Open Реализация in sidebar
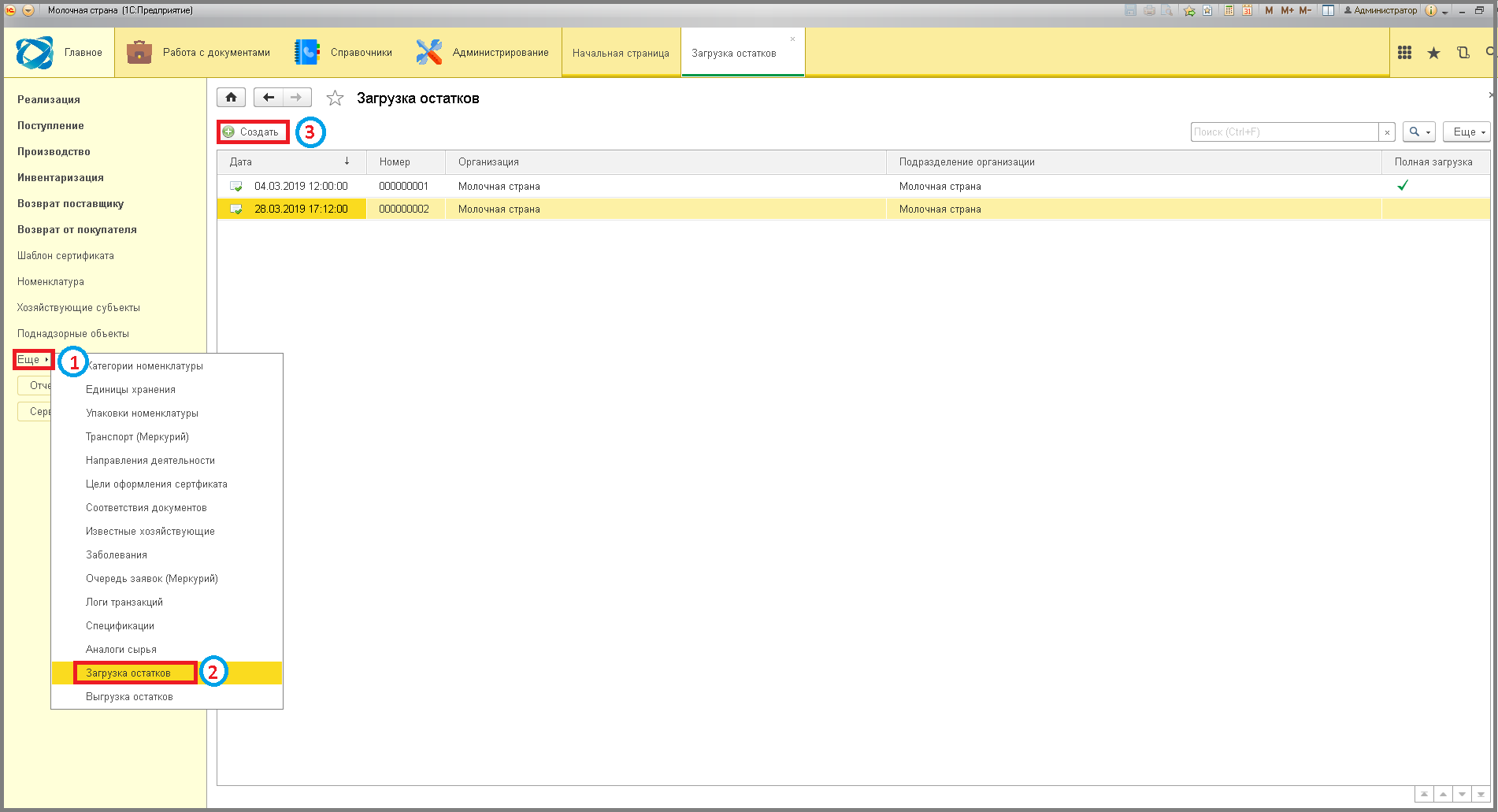 tap(49, 100)
